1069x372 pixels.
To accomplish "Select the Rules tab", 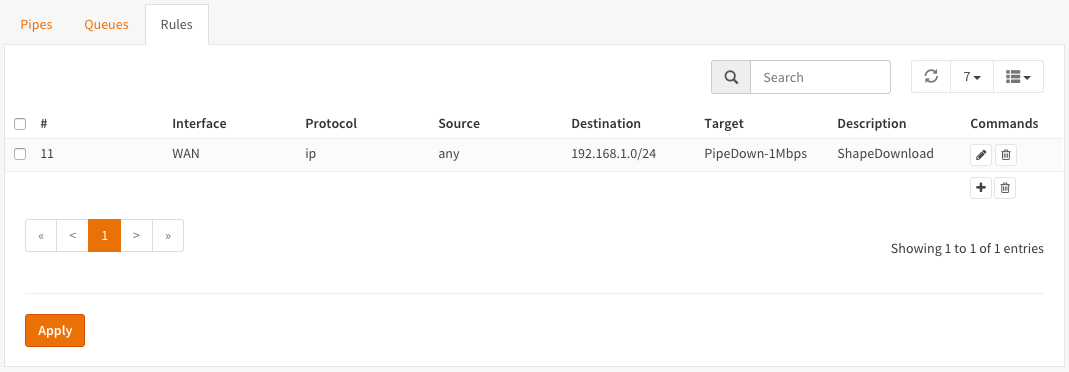I will pyautogui.click(x=177, y=25).
